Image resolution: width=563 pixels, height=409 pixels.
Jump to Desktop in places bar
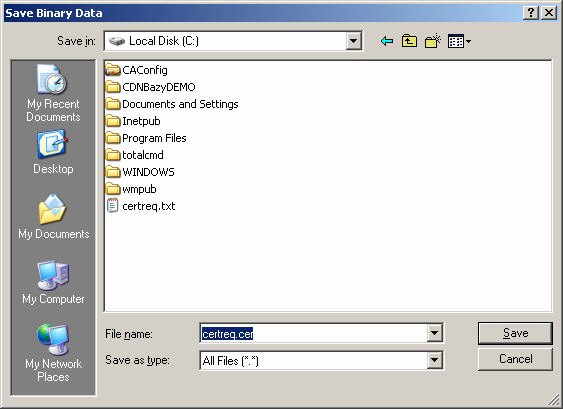[x=53, y=153]
